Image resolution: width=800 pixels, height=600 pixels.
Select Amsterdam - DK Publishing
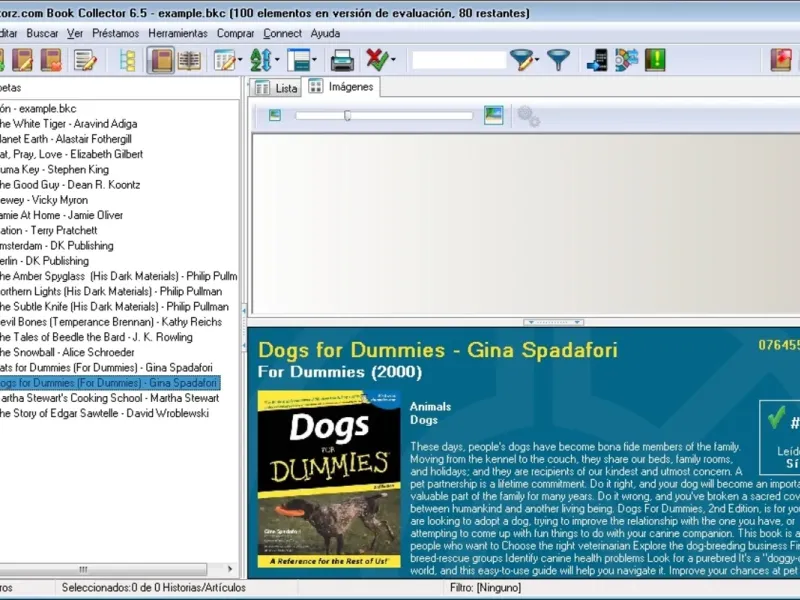point(57,246)
